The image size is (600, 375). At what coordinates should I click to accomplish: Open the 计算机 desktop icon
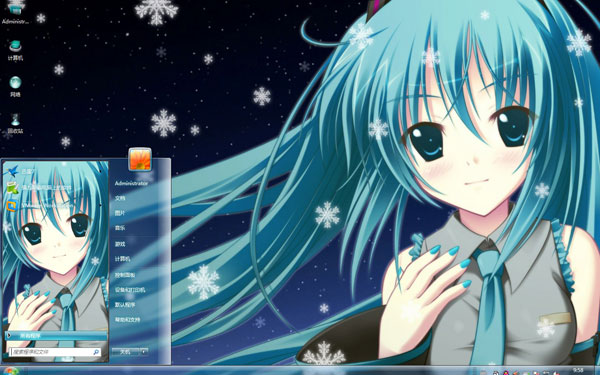tap(15, 50)
